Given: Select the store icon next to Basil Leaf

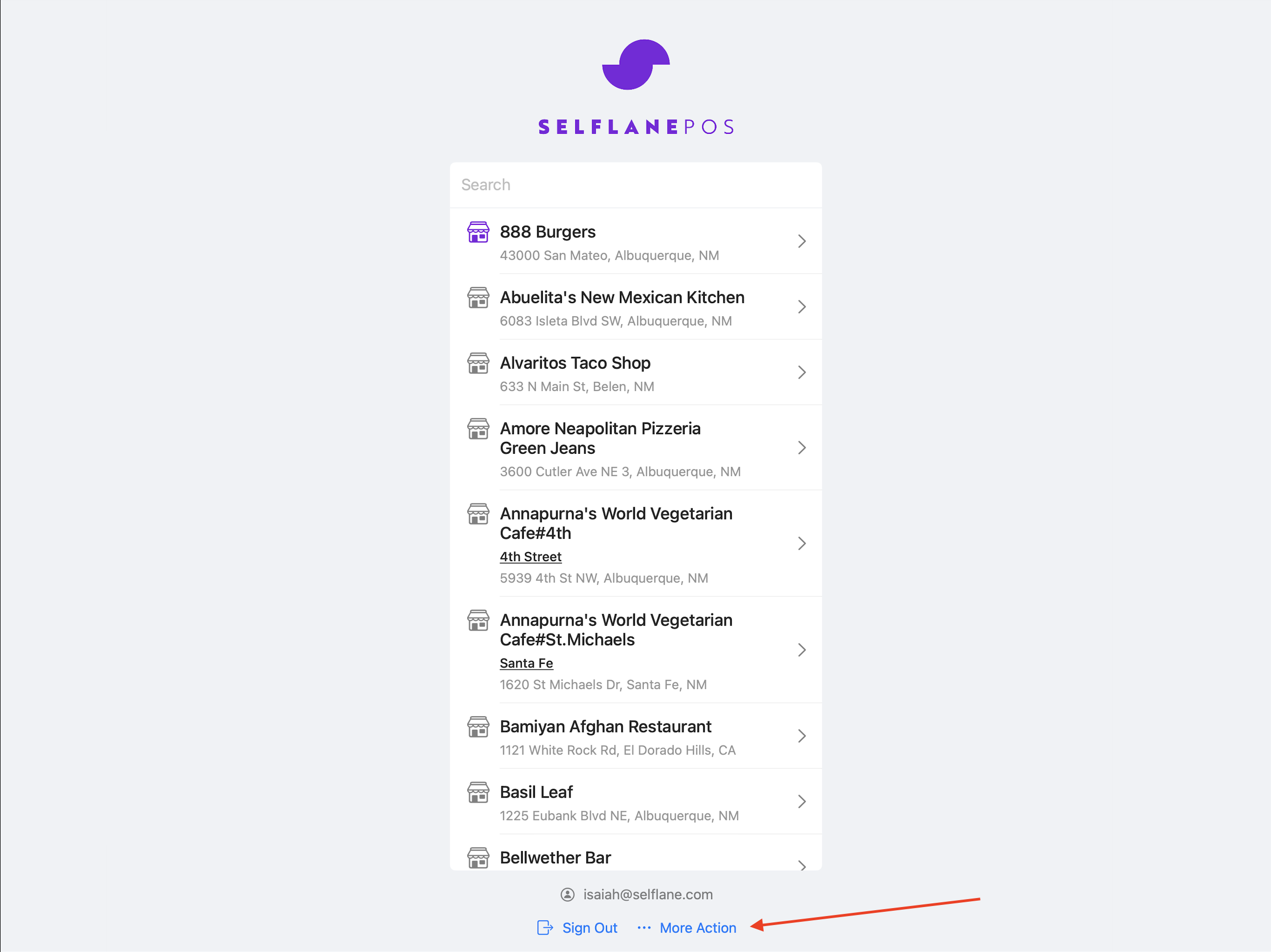Looking at the screenshot, I should coord(478,792).
